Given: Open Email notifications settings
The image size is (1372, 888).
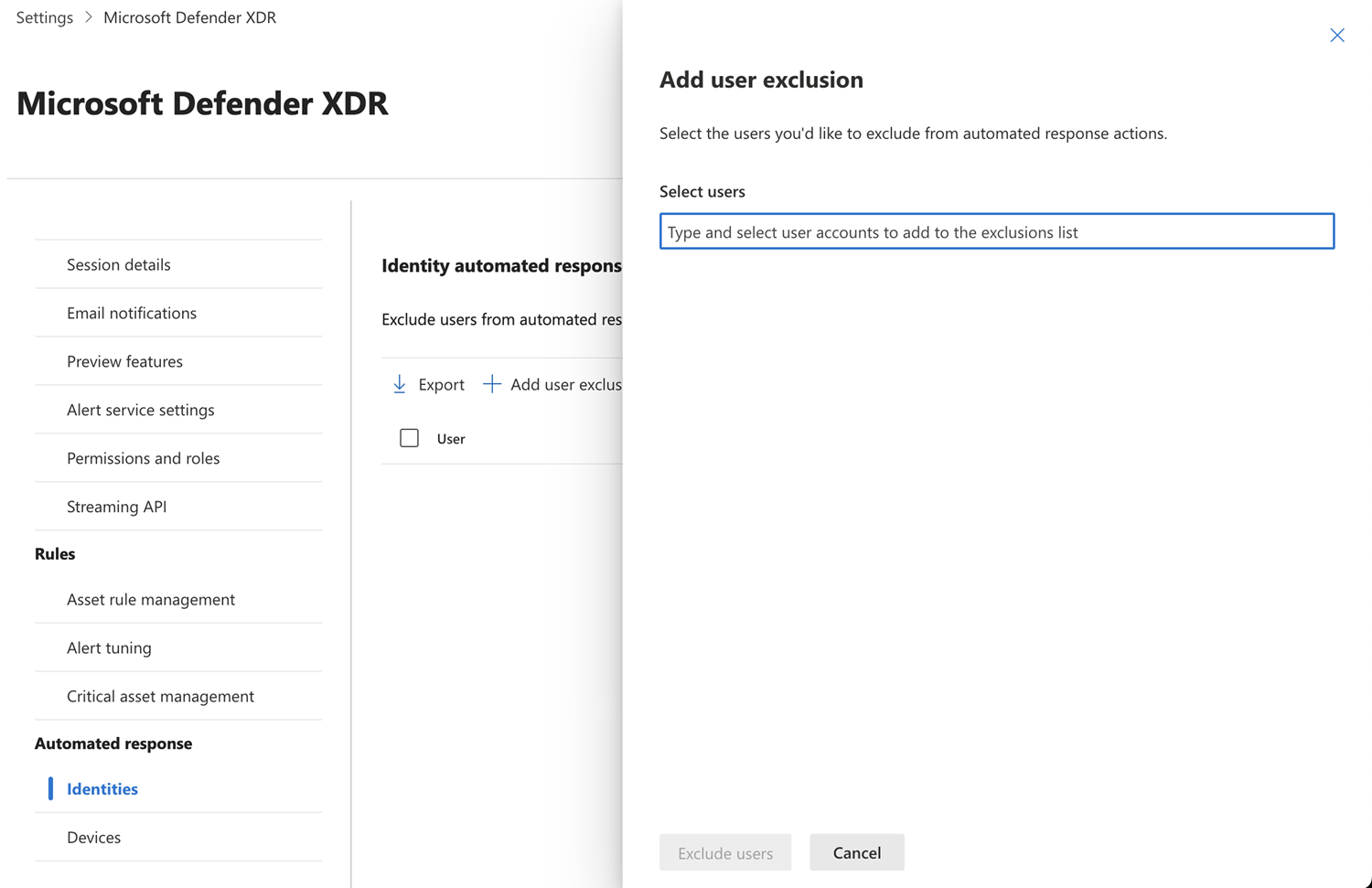Looking at the screenshot, I should coord(178,313).
